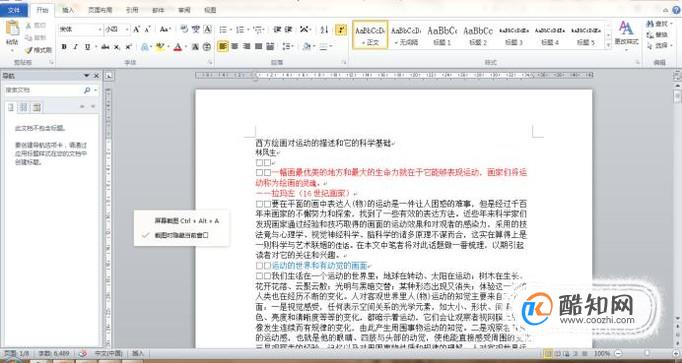Click the Change Styles button

click(626, 35)
